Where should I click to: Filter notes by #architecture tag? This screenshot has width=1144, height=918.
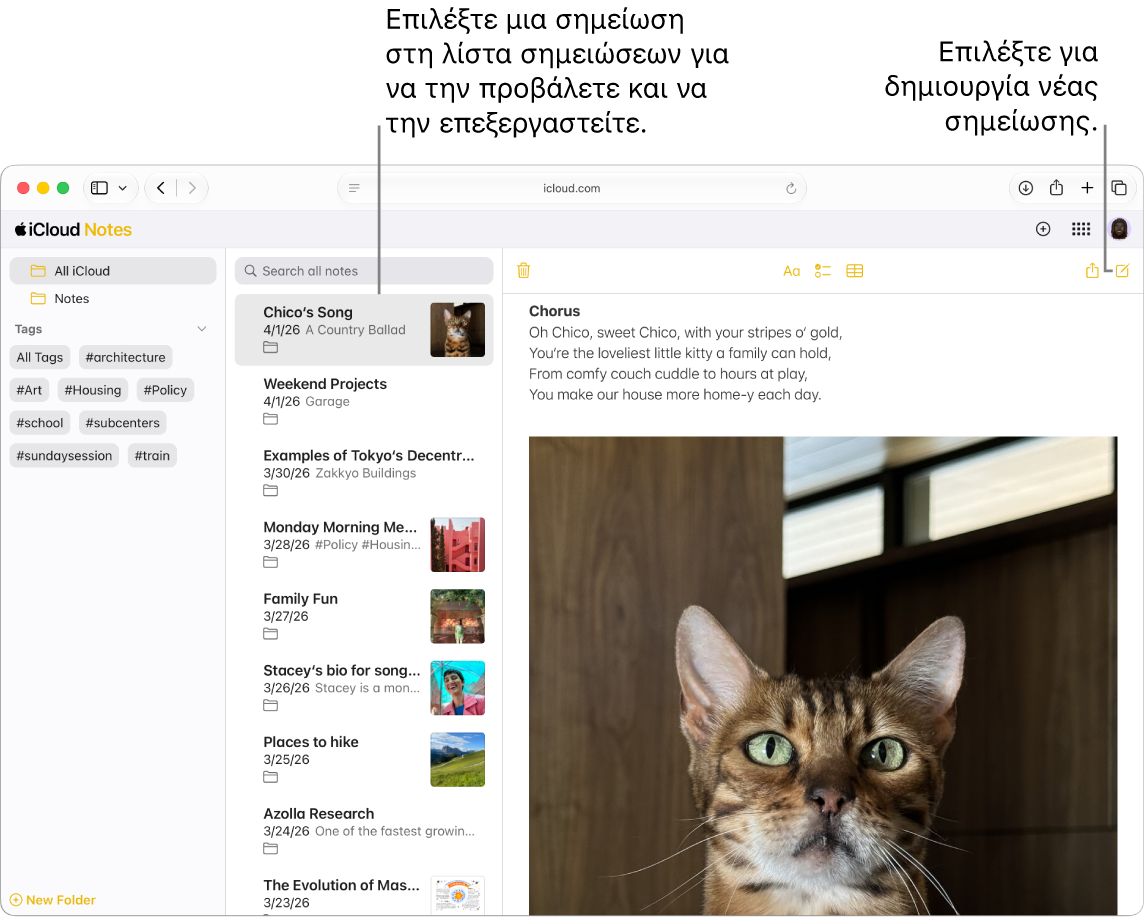pyautogui.click(x=125, y=358)
